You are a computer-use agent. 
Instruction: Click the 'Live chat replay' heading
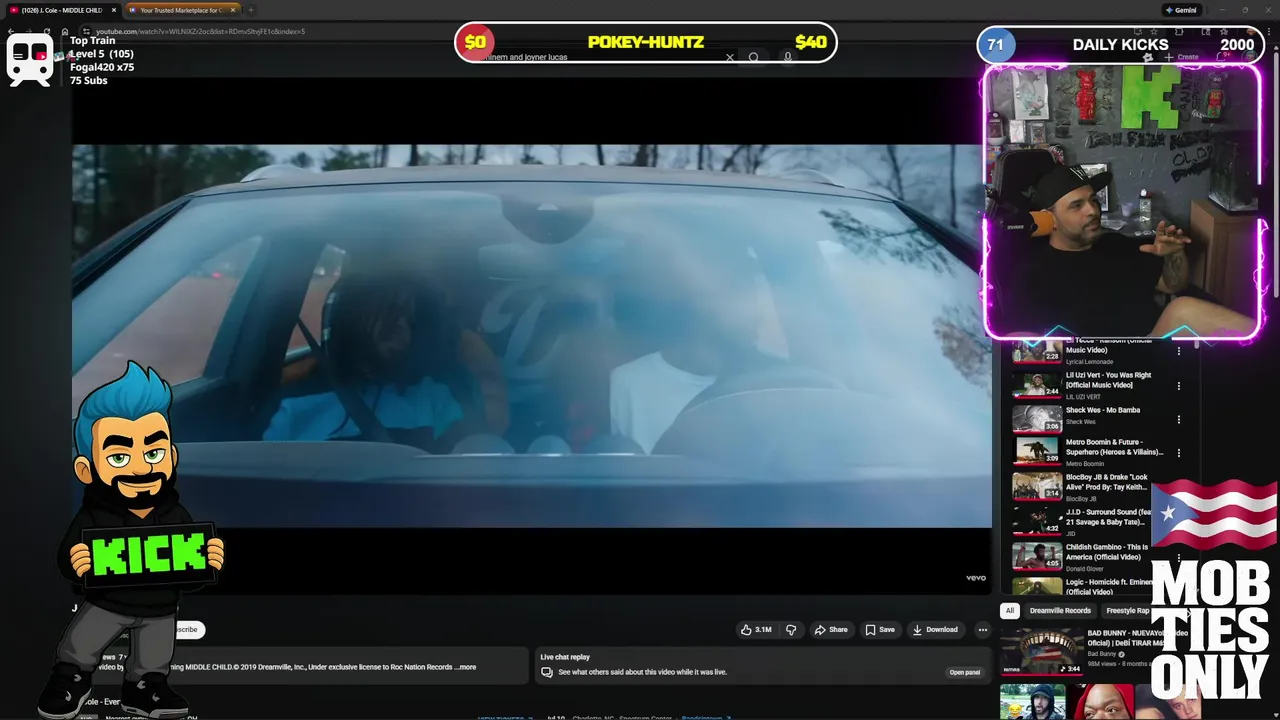(565, 657)
